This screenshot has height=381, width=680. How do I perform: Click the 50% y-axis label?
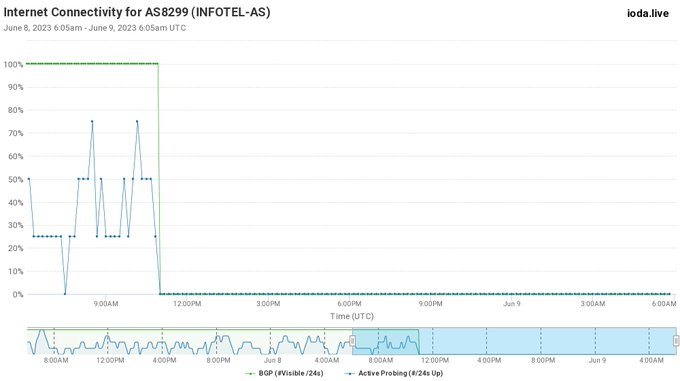coord(15,179)
